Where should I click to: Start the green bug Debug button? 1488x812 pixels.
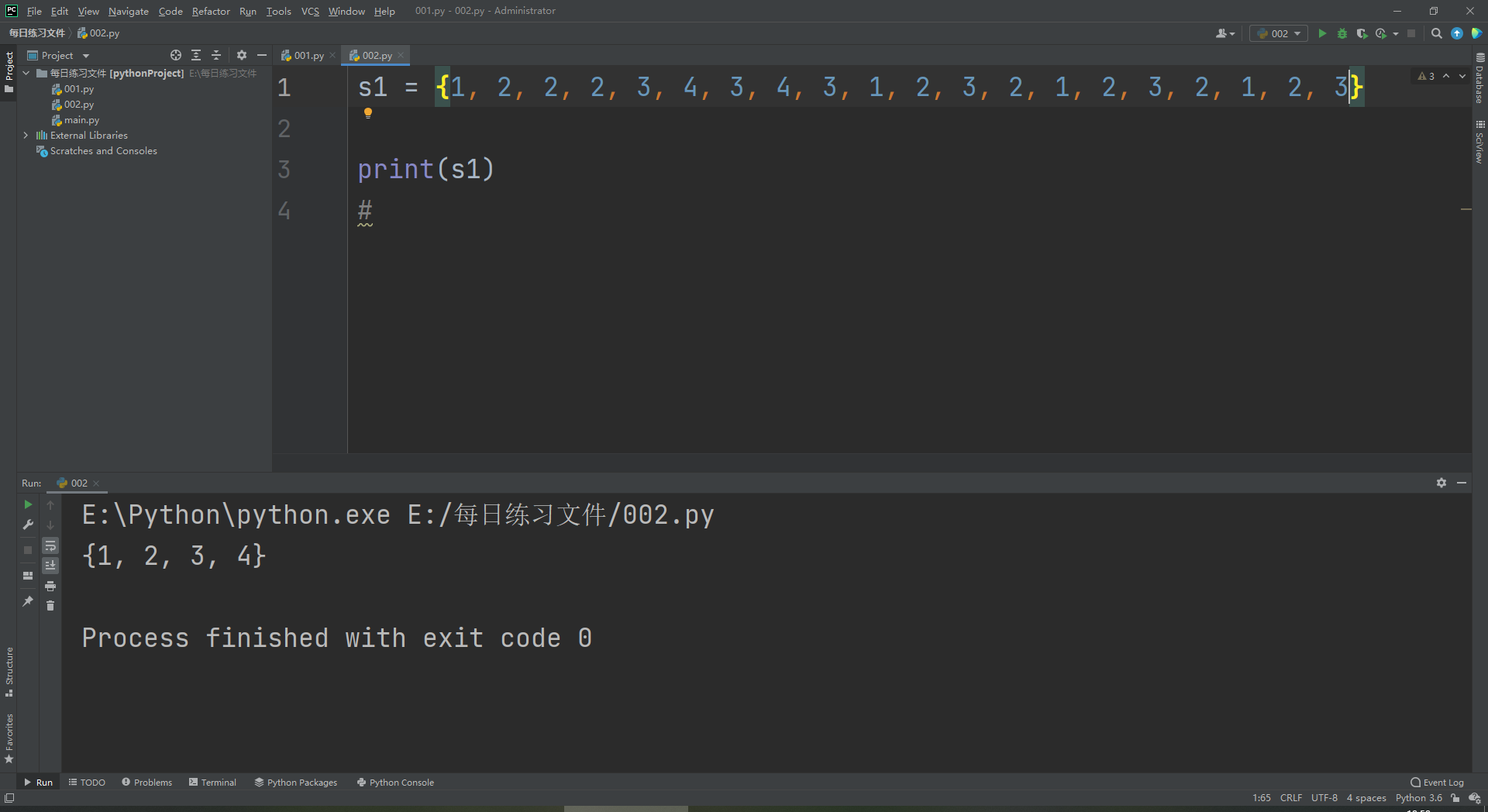point(1342,33)
